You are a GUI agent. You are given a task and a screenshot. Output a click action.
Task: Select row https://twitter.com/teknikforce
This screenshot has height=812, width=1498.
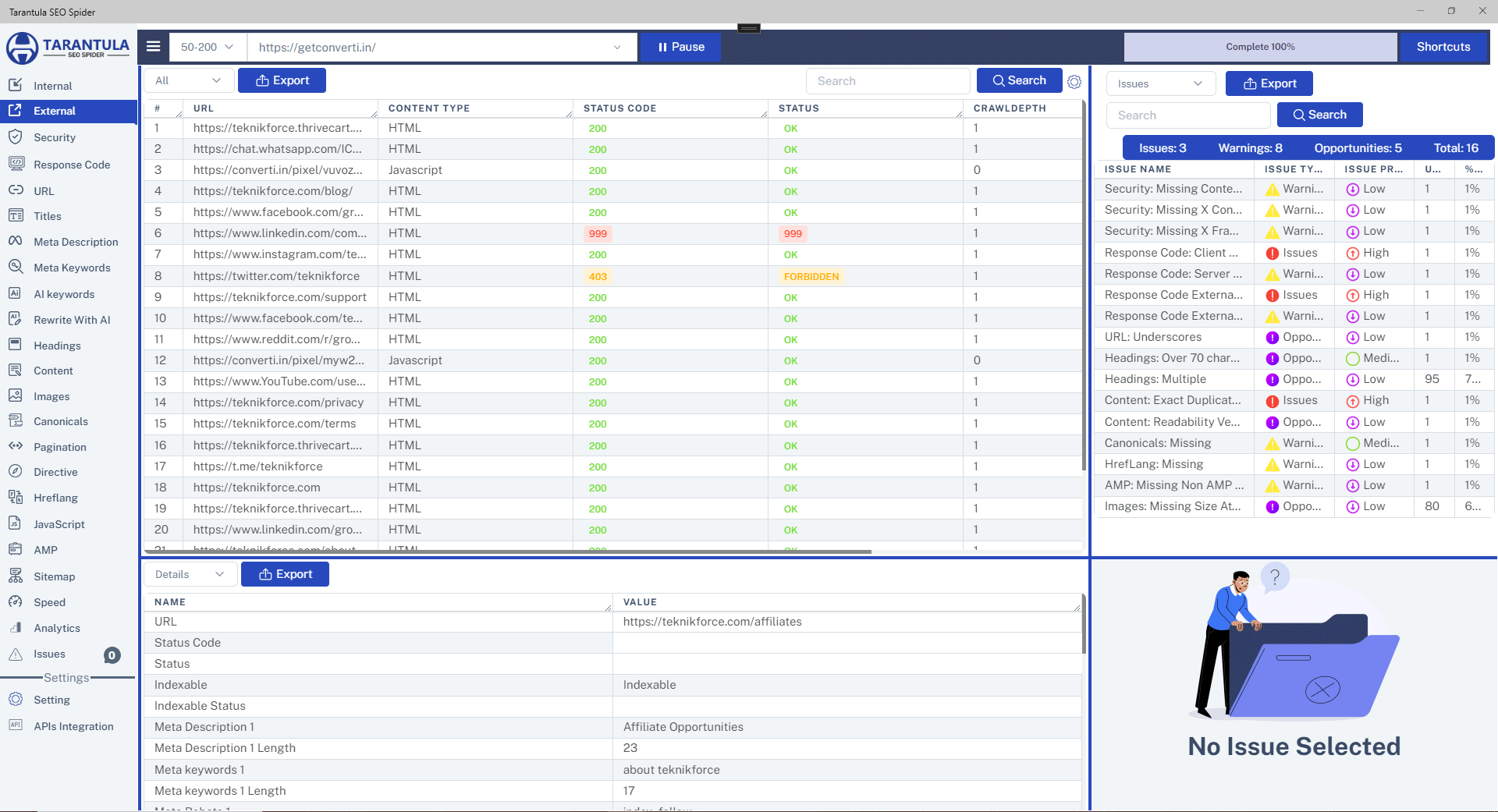(613, 276)
